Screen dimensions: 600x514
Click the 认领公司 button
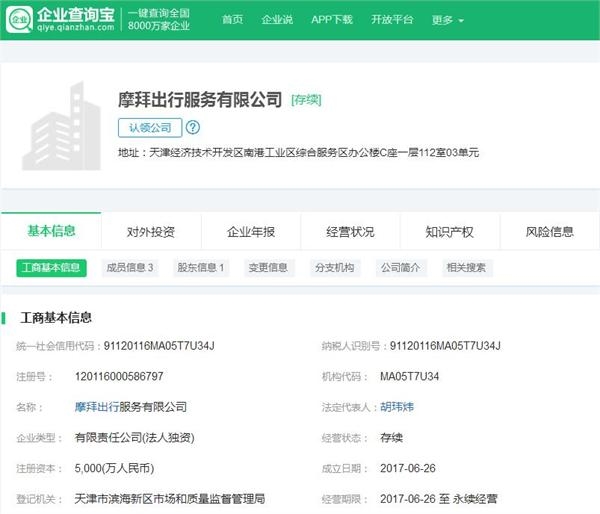pos(150,127)
